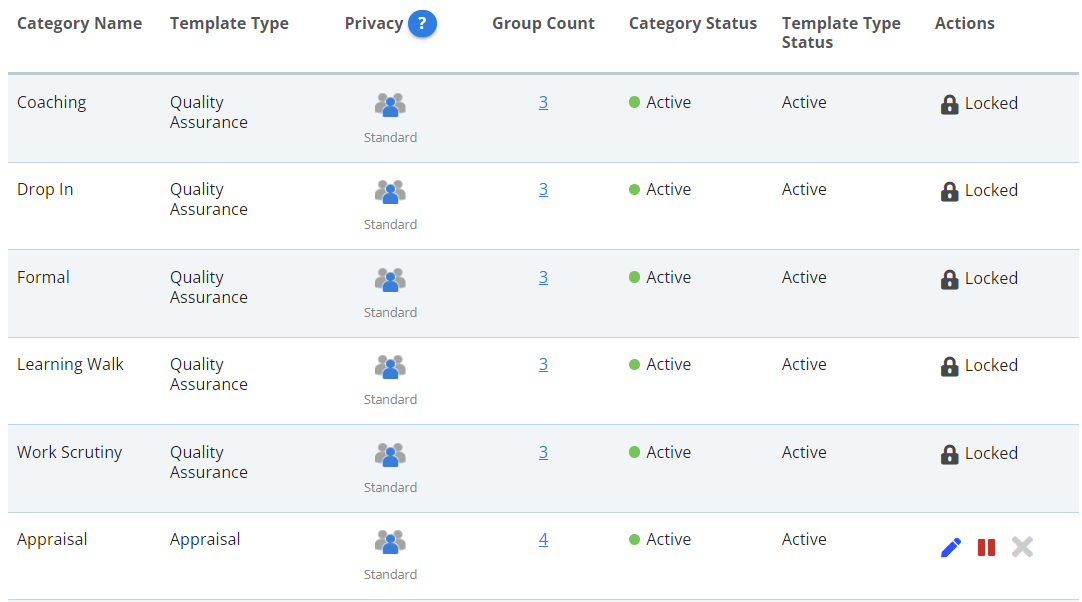Sort by Template Type column header
1082x602 pixels.
229,23
